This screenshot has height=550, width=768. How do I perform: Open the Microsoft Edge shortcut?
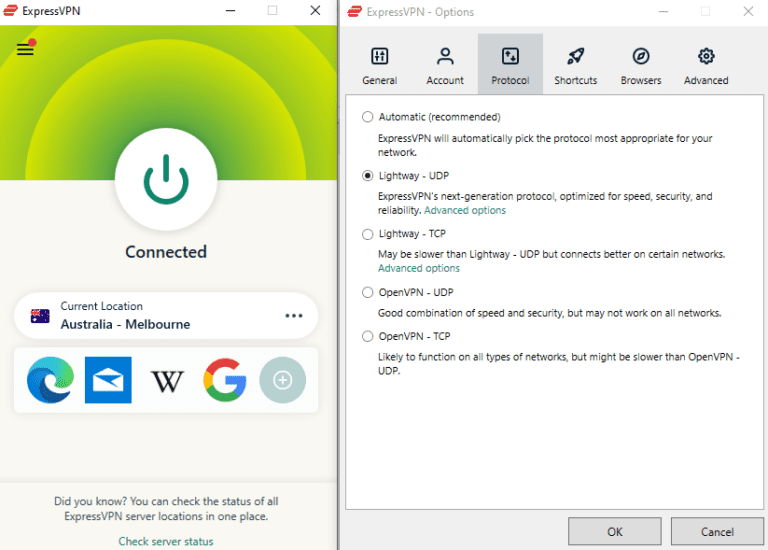[50, 380]
